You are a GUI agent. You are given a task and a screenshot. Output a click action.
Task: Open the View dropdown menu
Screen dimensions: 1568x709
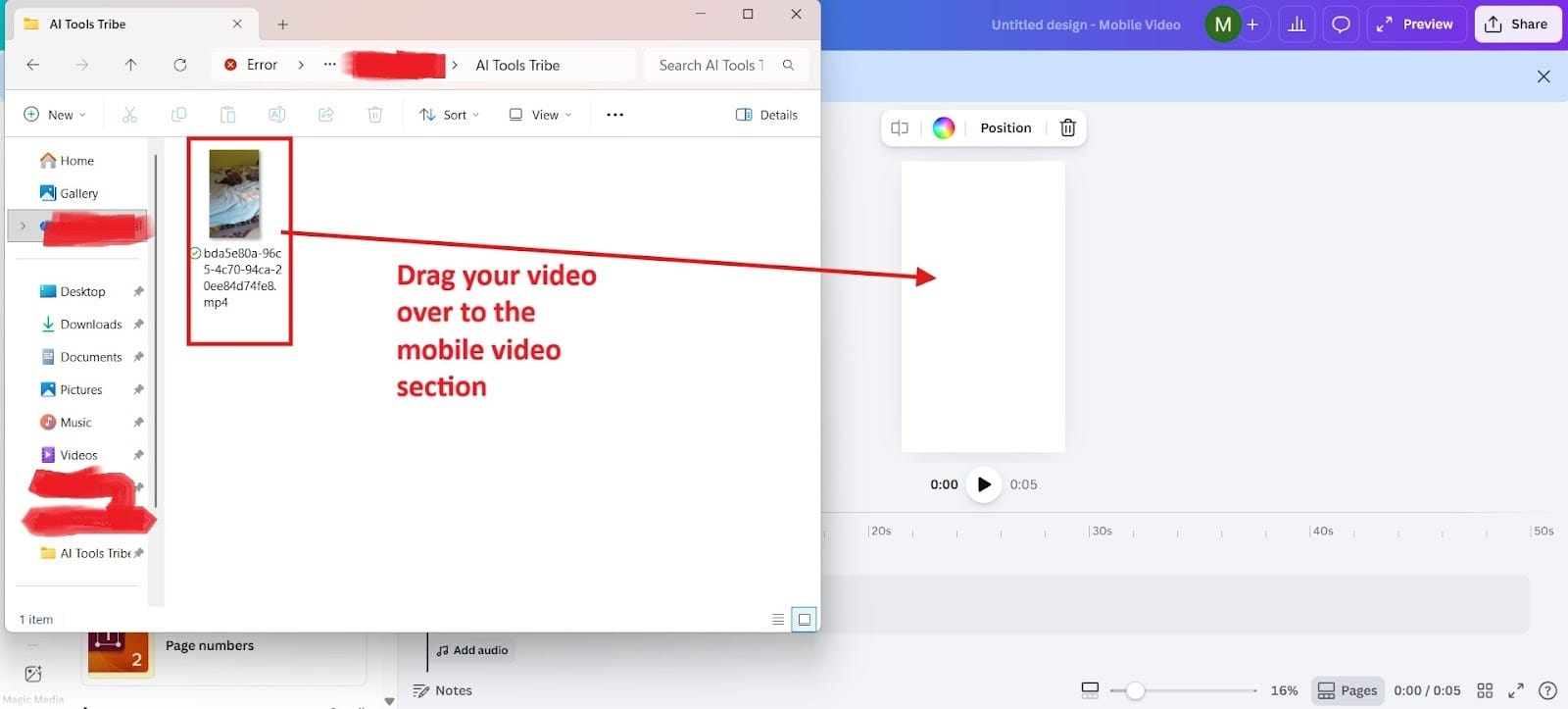(540, 115)
